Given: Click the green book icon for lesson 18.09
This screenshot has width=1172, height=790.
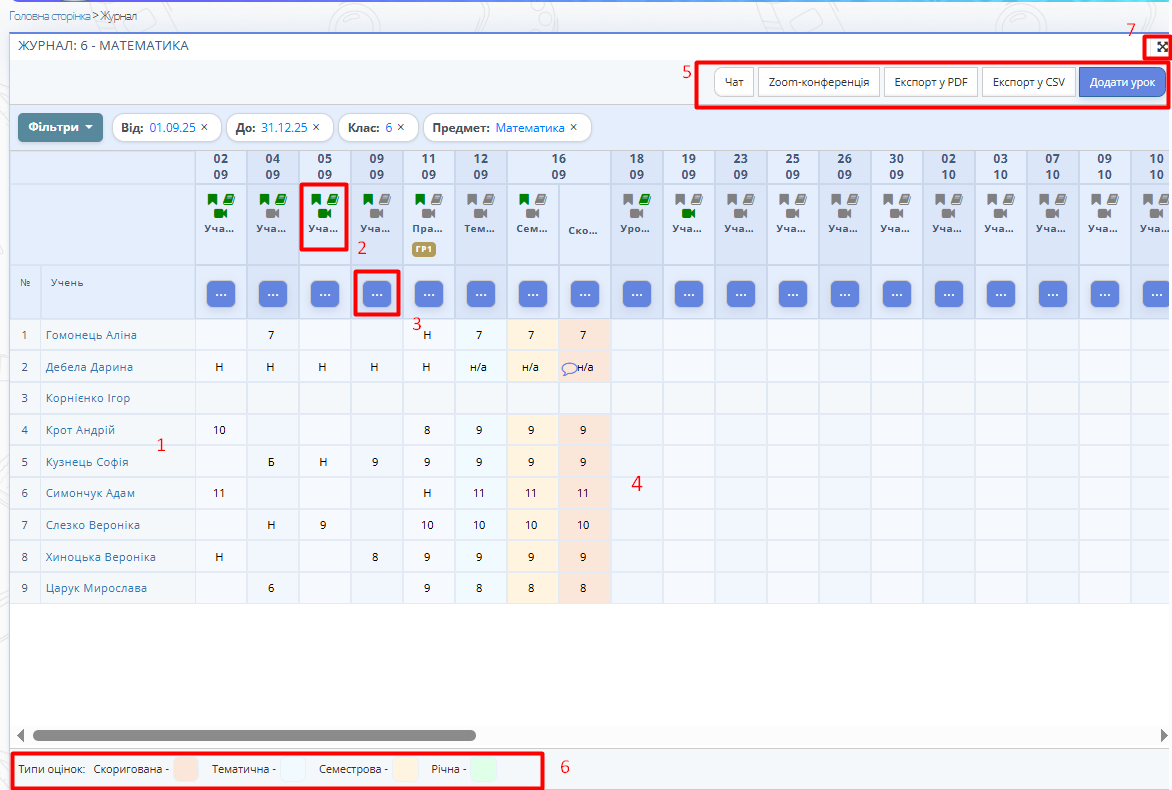Looking at the screenshot, I should (644, 199).
